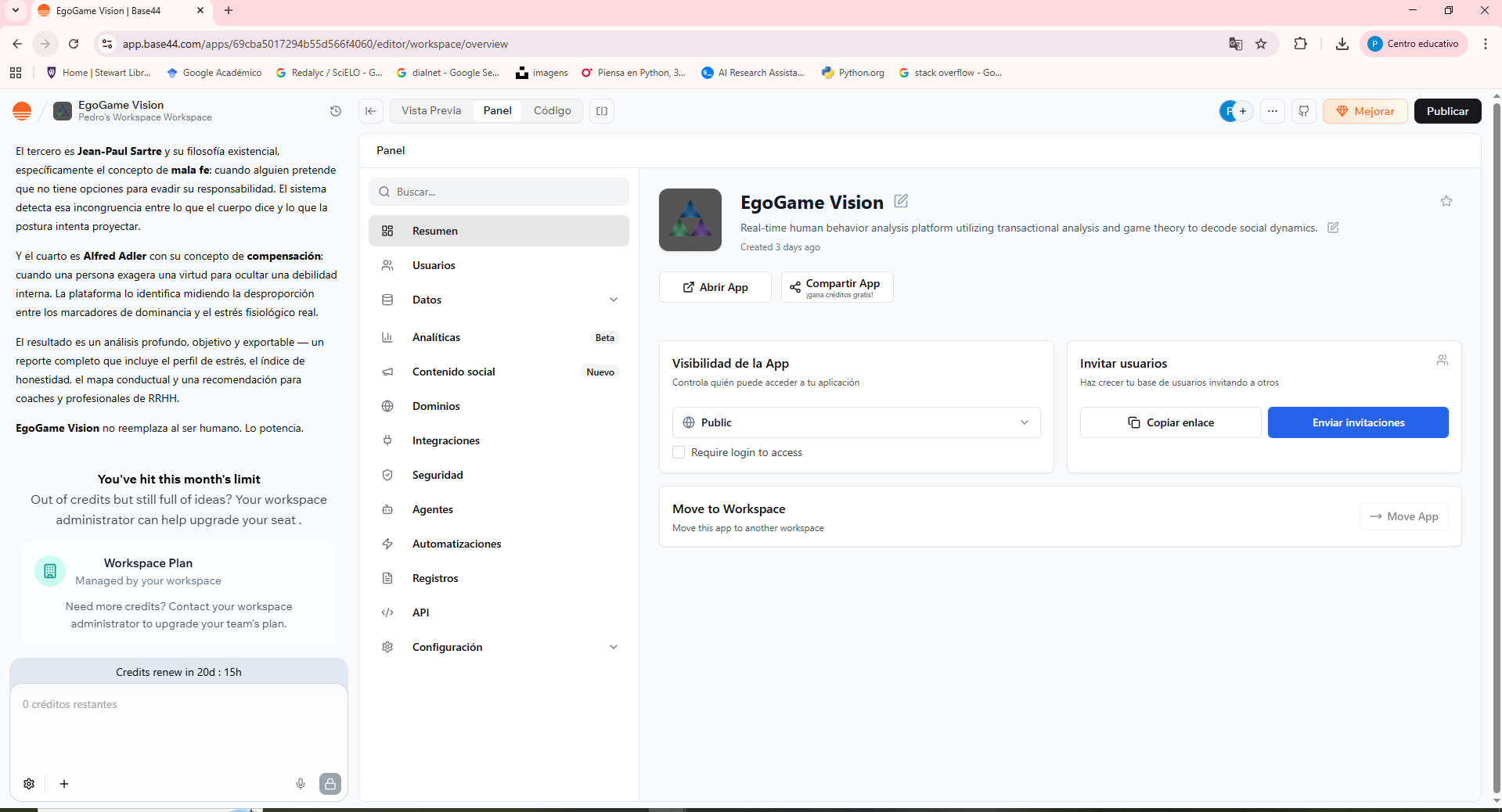Open Dominios in the sidebar
Viewport: 1502px width, 812px height.
499,406
